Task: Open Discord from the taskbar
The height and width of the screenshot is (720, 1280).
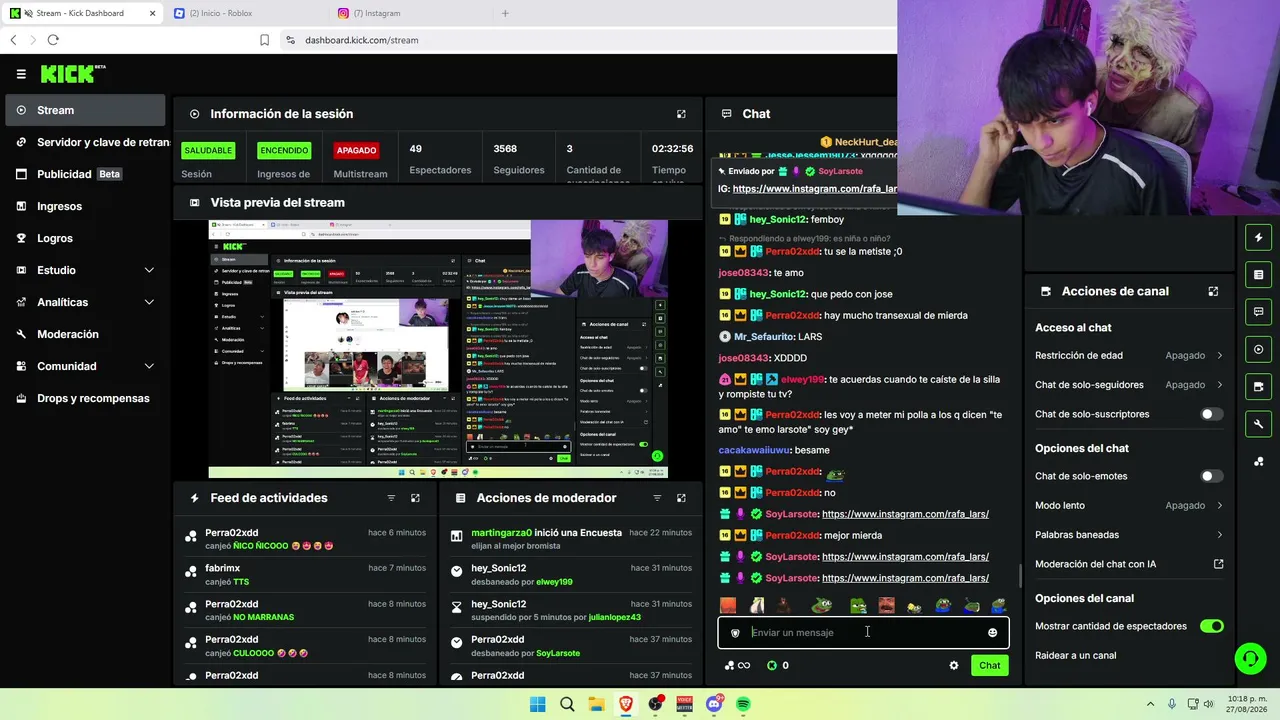Action: pyautogui.click(x=714, y=704)
